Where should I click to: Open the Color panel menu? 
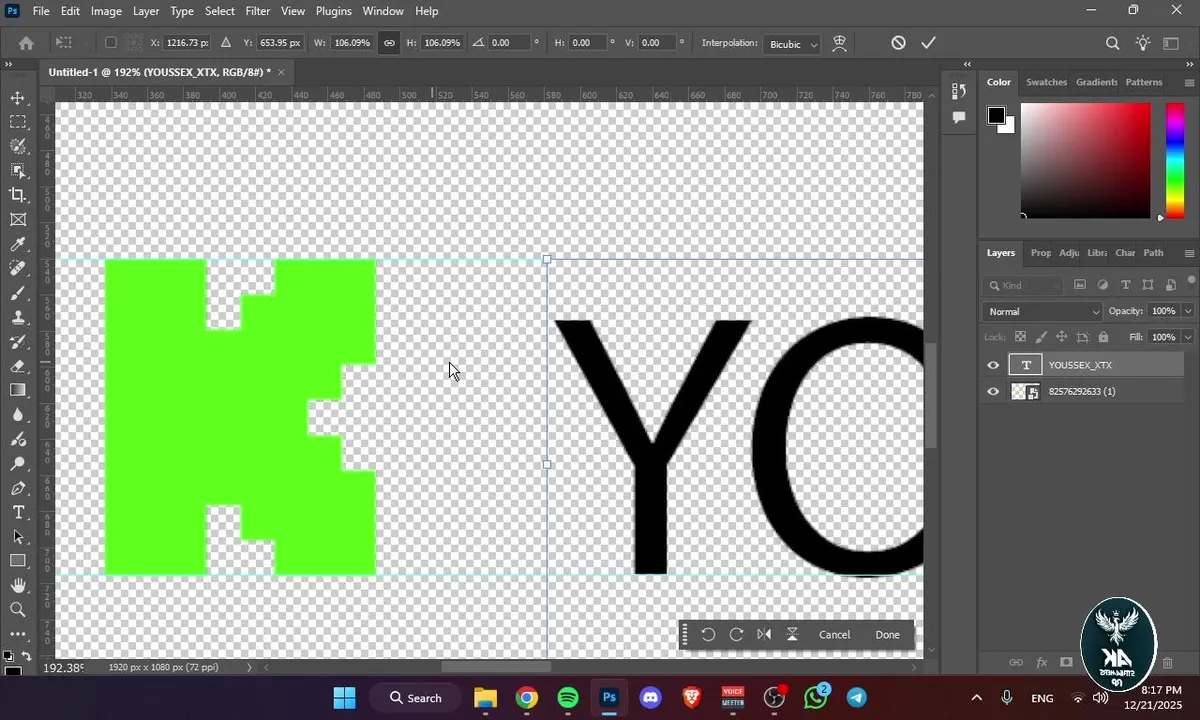pyautogui.click(x=1189, y=82)
